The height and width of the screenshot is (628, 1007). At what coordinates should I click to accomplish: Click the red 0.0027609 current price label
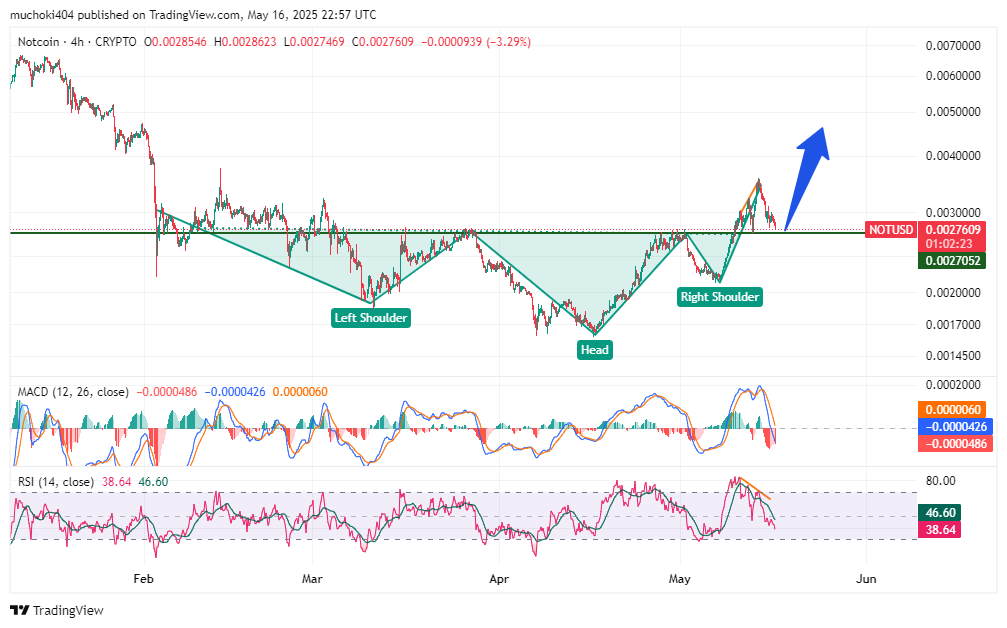pyautogui.click(x=953, y=229)
